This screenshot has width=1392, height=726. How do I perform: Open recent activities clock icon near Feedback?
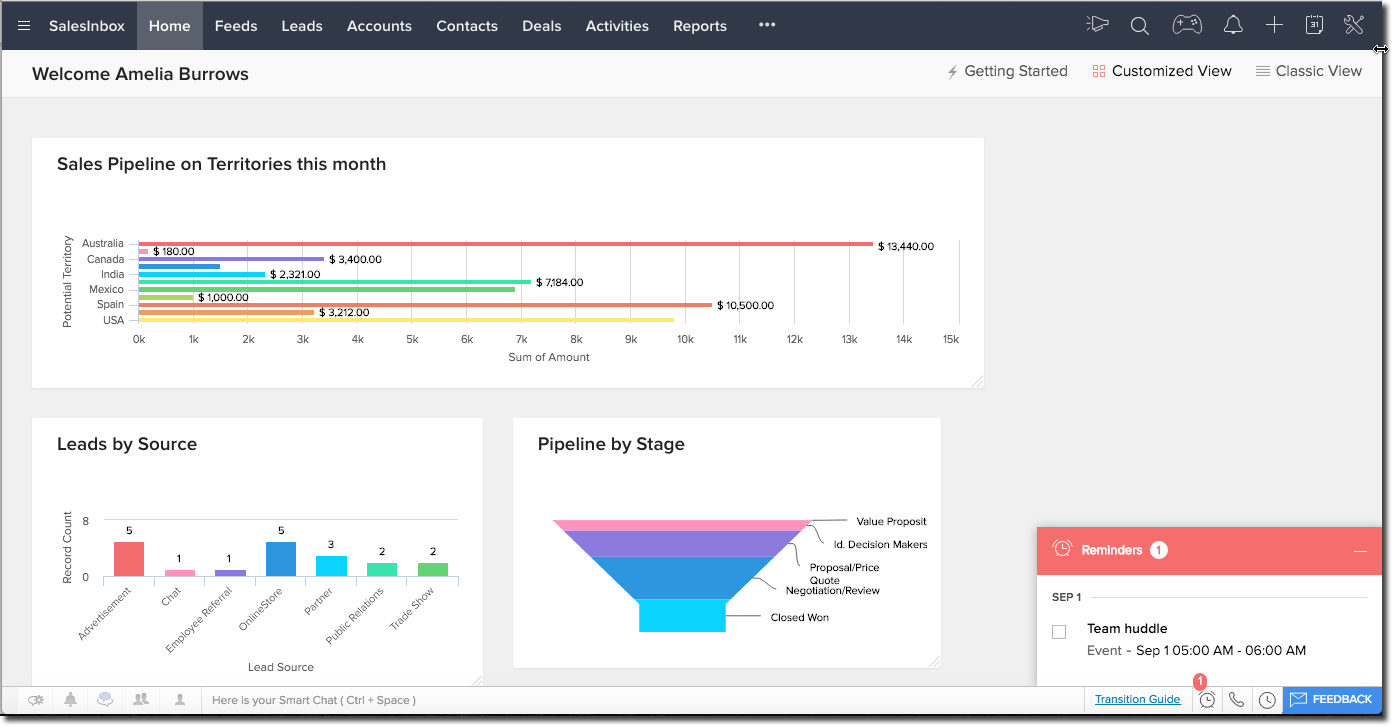coord(1267,699)
